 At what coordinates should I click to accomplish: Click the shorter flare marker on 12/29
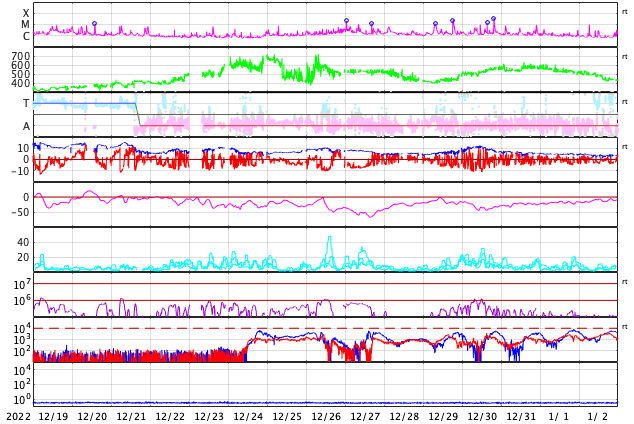coord(435,24)
